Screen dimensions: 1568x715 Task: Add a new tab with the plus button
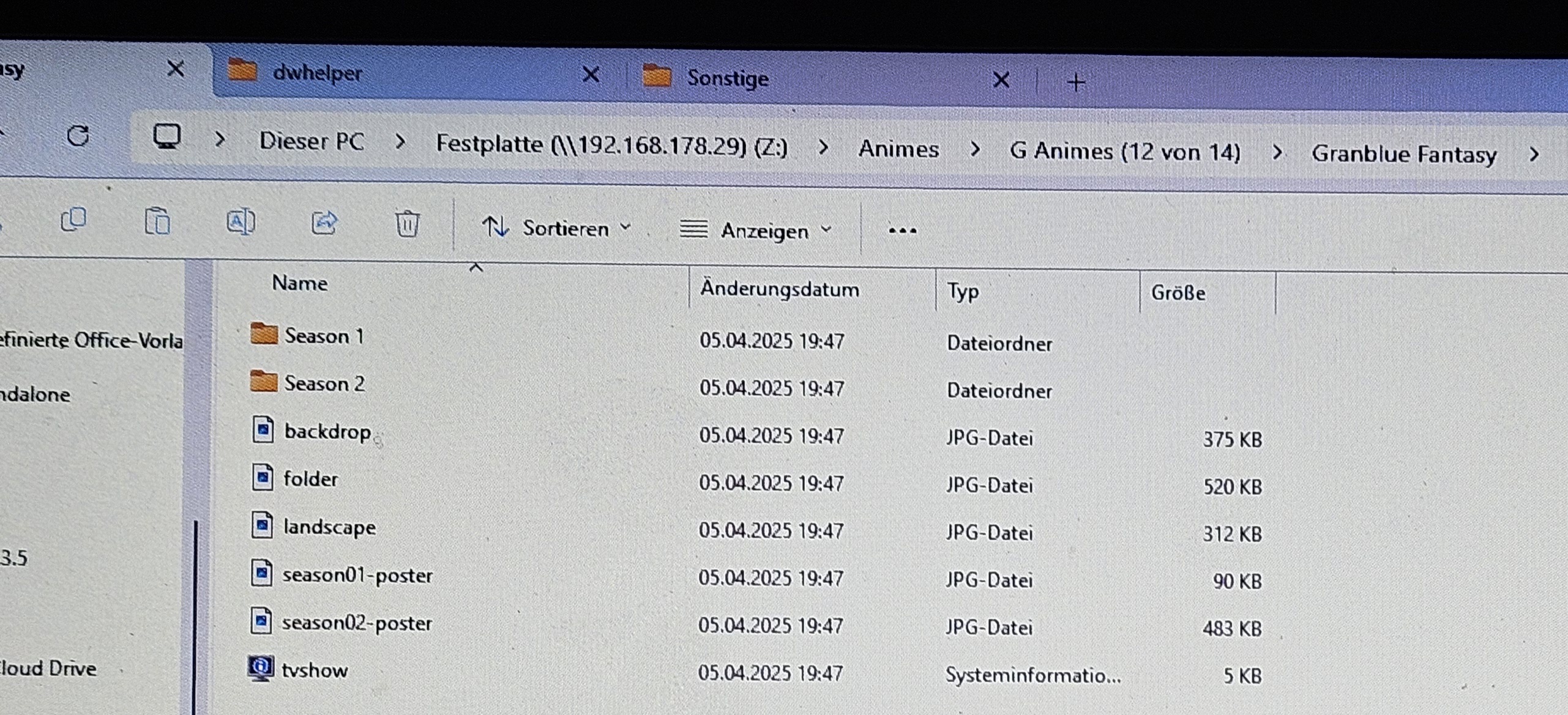1076,82
